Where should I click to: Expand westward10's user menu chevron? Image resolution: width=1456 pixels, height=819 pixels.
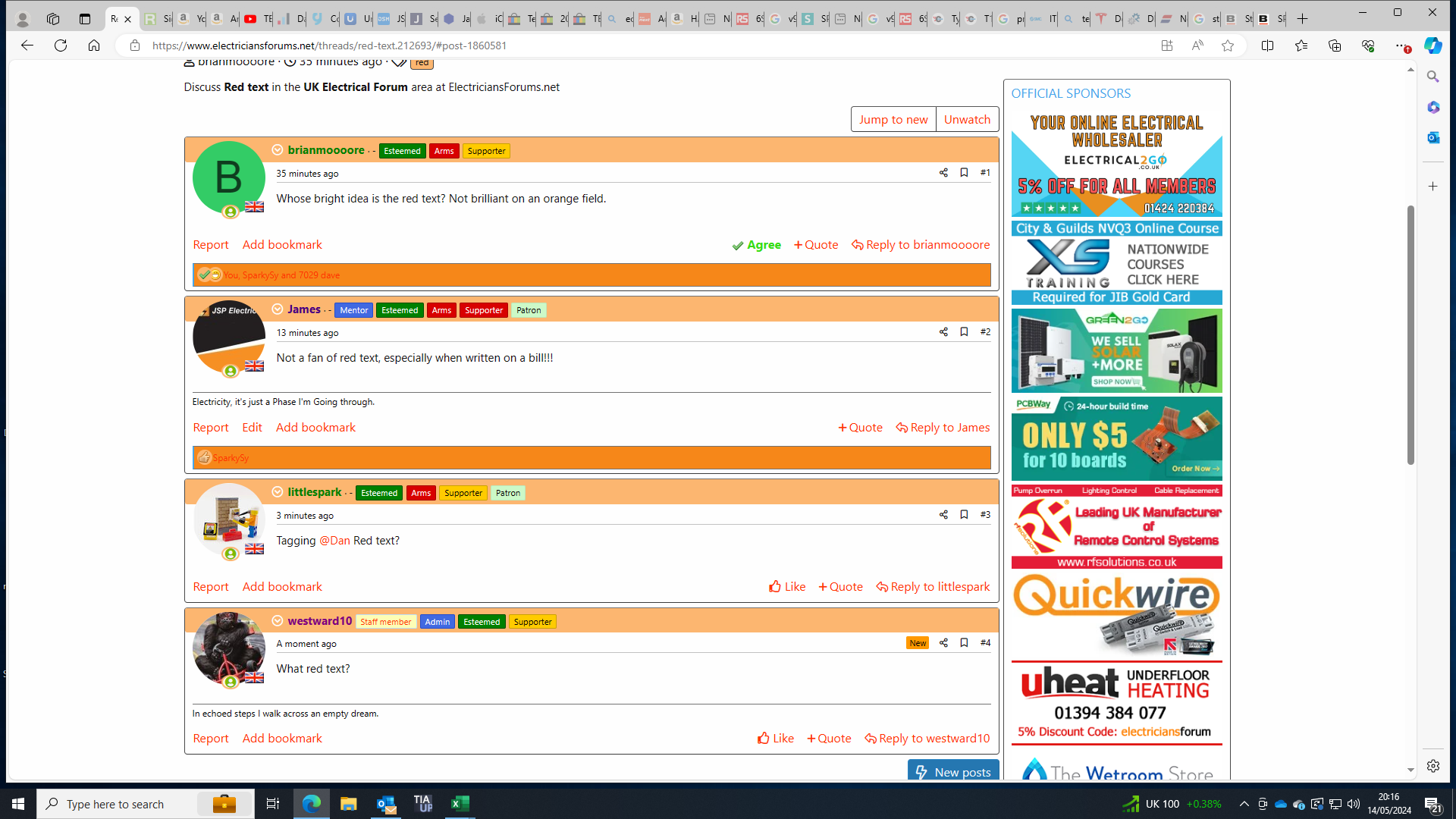[x=278, y=621]
